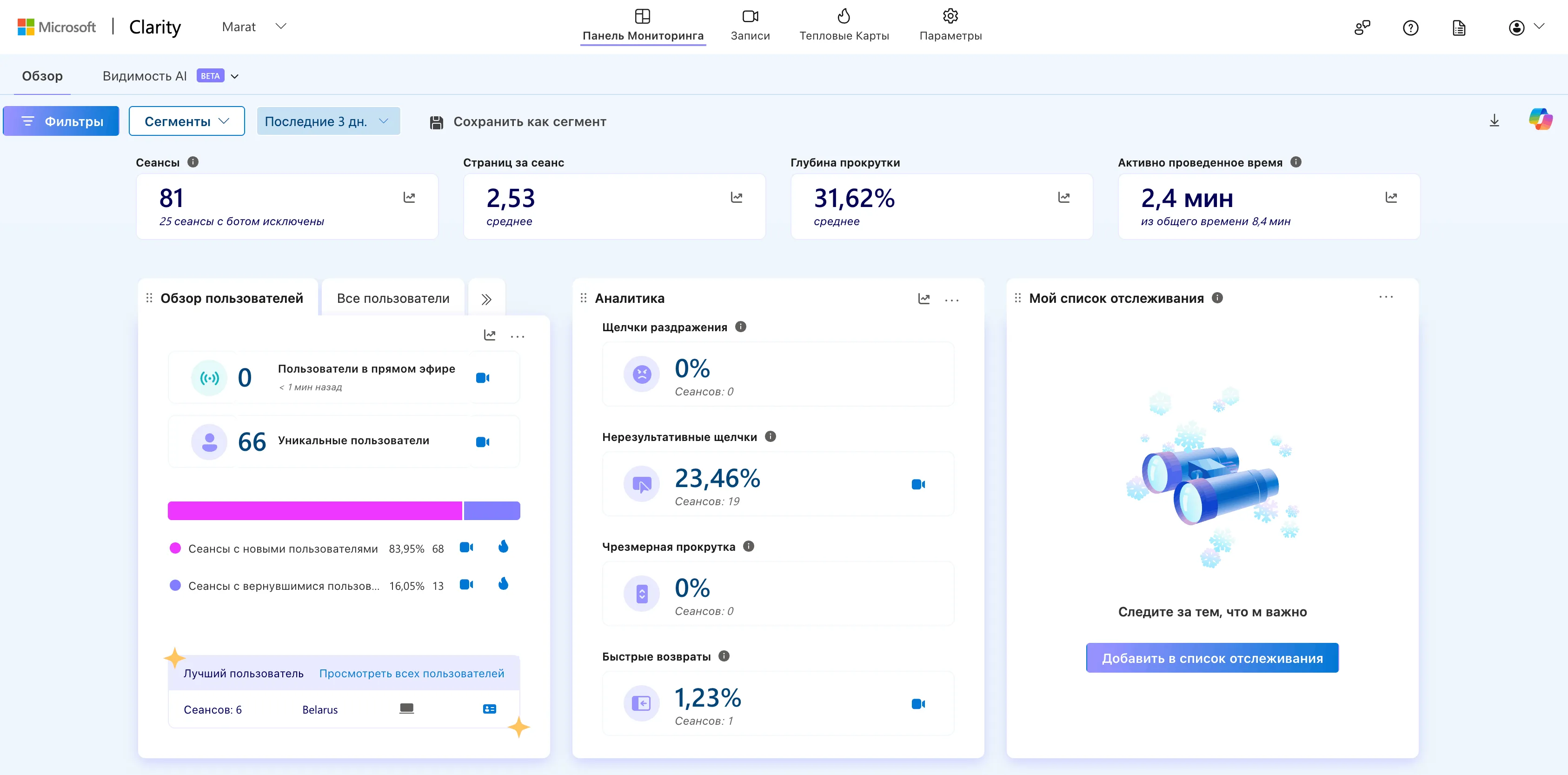
Task: Open info icon for Щелчки раздражения
Action: point(741,327)
